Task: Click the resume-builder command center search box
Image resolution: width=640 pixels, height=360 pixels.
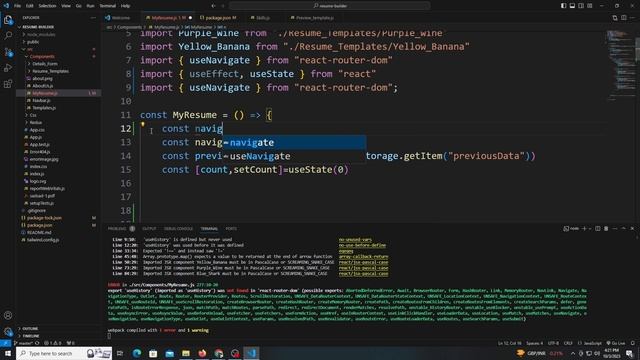Action: coord(330,6)
